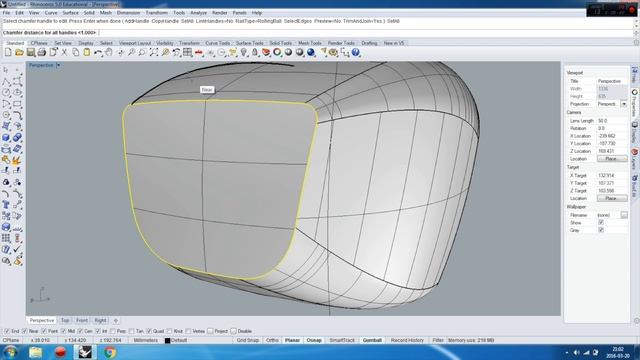Viewport: 640px width, 360px height.
Task: Click the wallpaper Filename browse button
Action: tap(624, 215)
